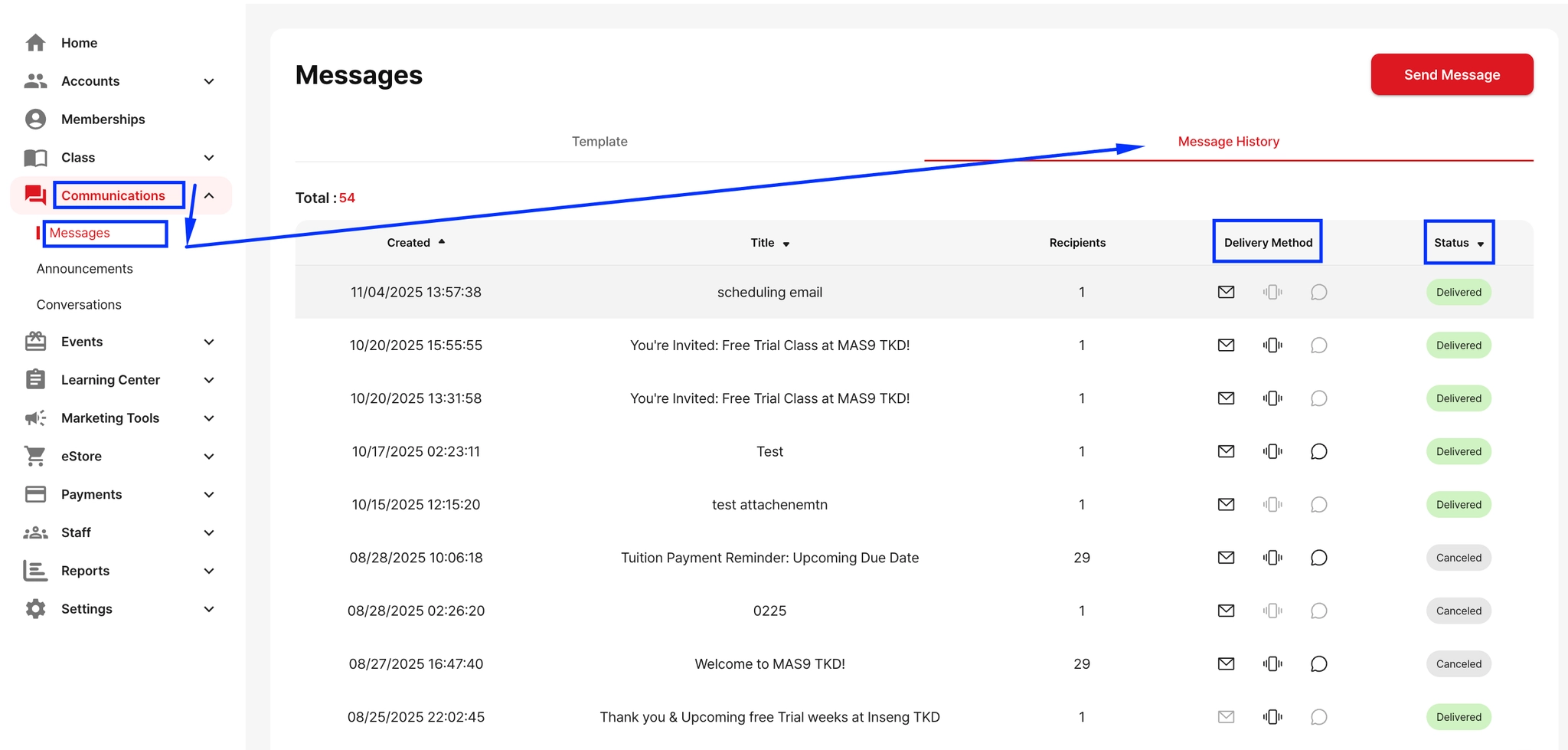Switch to the Template tab
Image resolution: width=1568 pixels, height=750 pixels.
(599, 142)
